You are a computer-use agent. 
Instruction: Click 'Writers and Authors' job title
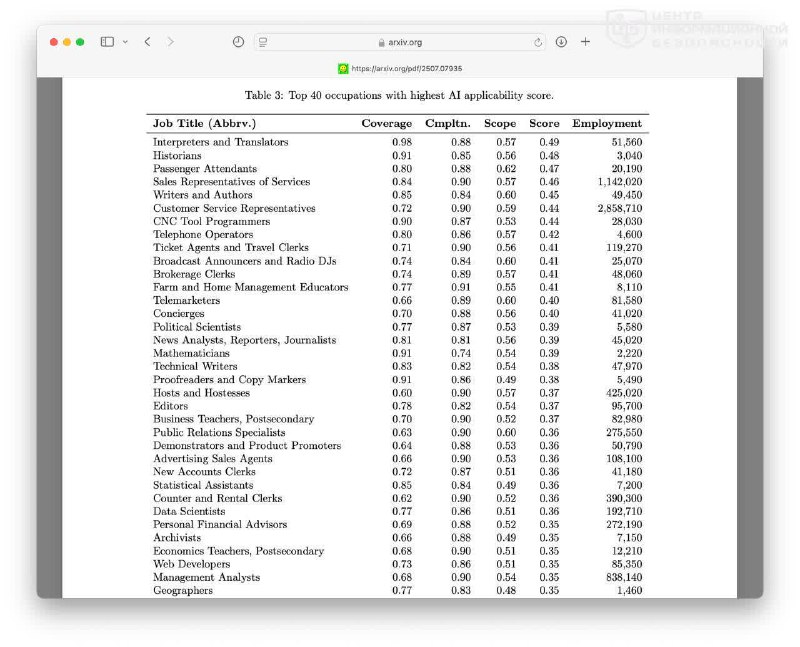pos(203,195)
